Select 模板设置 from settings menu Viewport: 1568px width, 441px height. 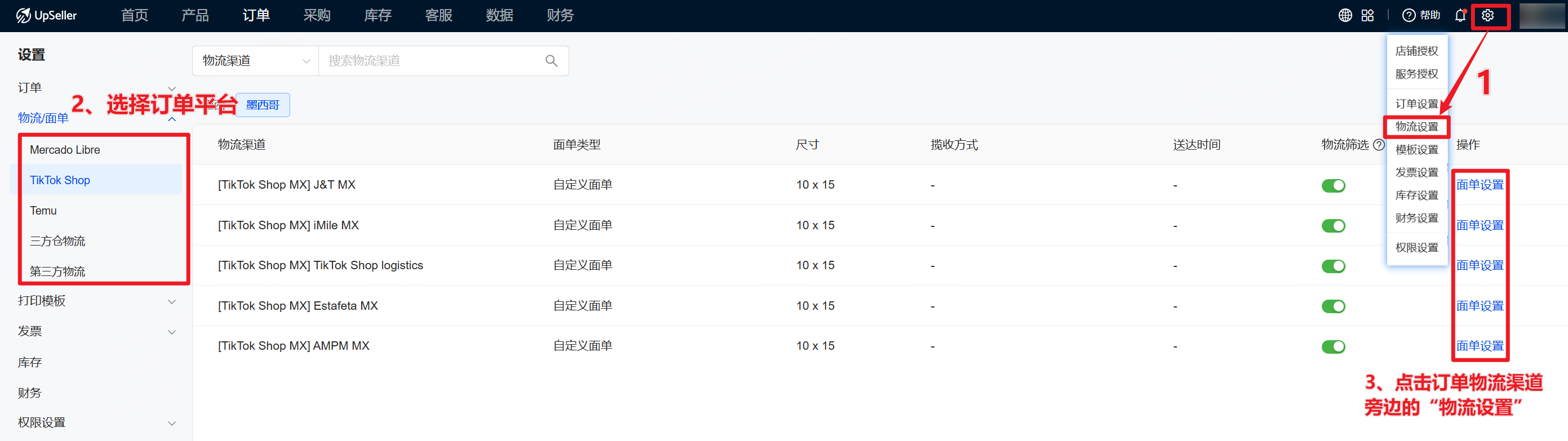click(1416, 150)
